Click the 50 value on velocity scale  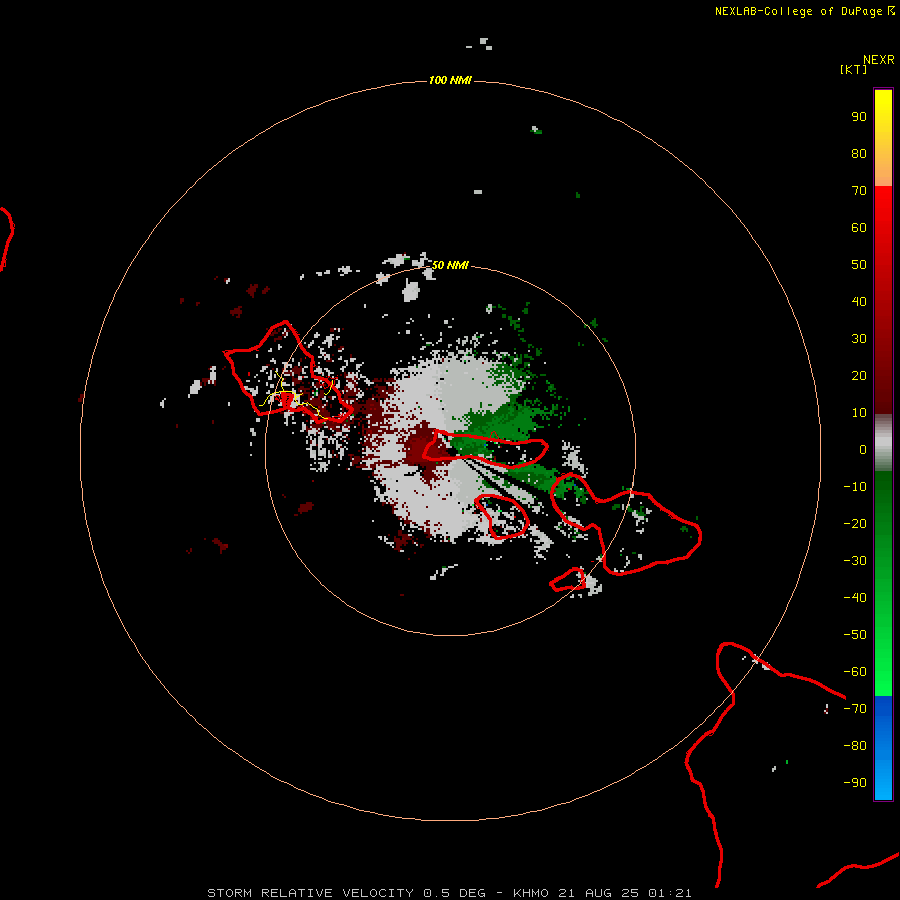click(859, 265)
